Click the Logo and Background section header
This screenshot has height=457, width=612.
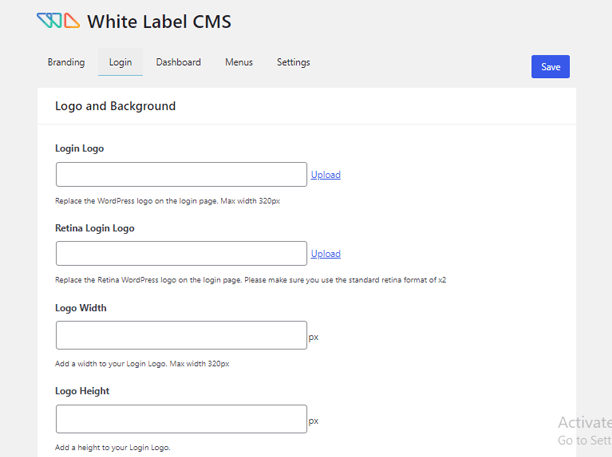pyautogui.click(x=115, y=106)
